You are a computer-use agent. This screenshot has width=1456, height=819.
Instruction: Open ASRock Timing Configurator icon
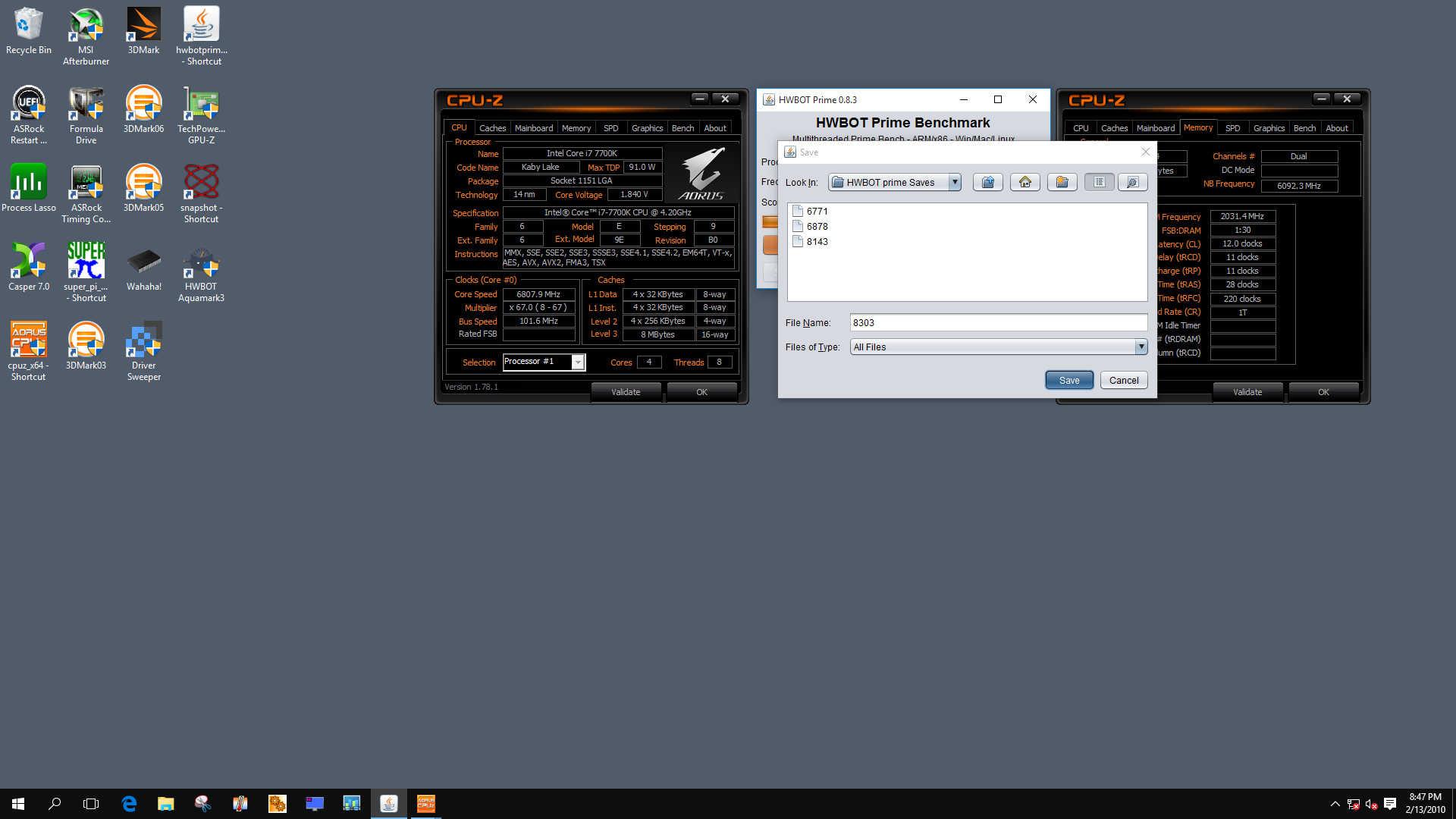point(86,194)
